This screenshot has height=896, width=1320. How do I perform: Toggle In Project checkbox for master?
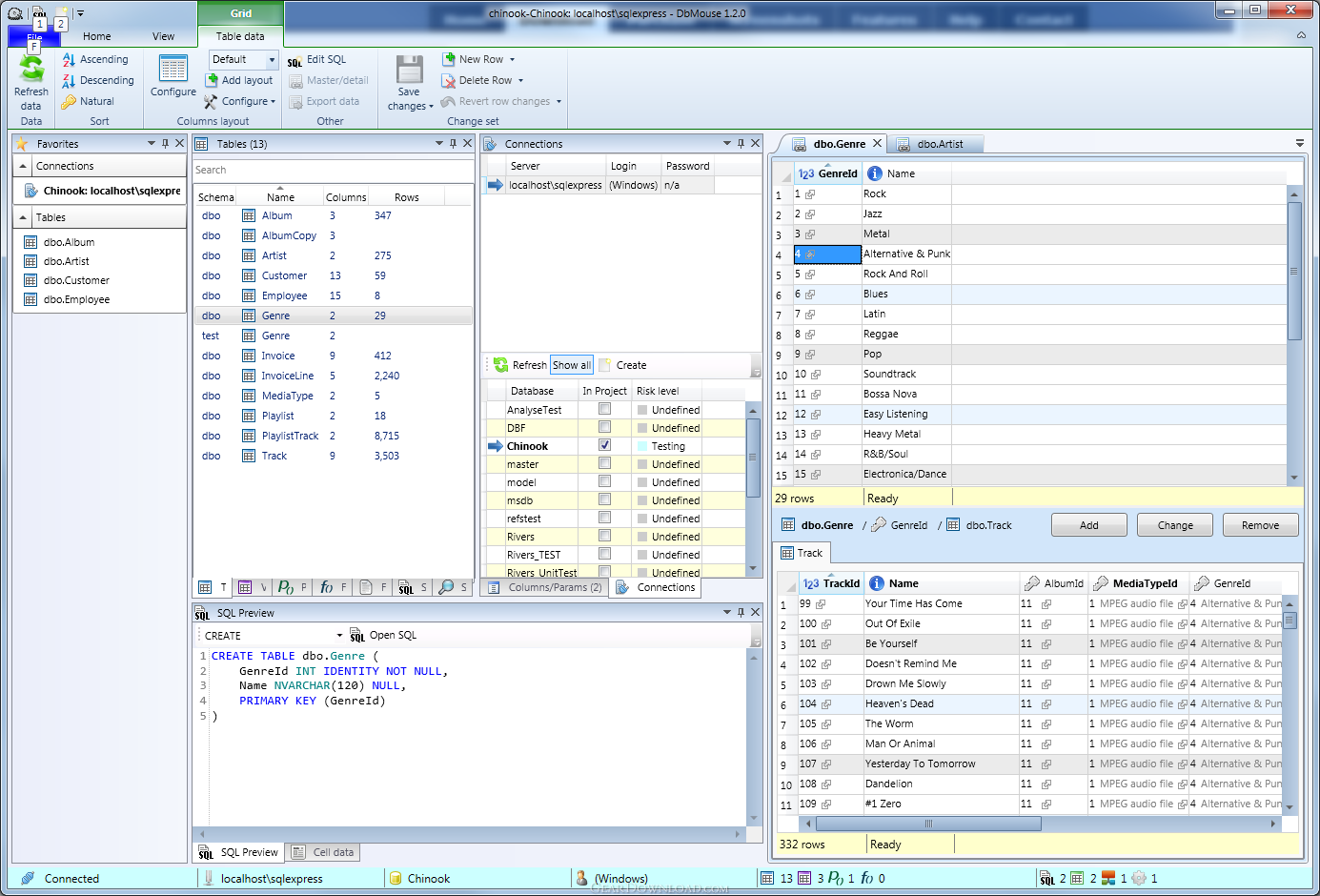[604, 463]
